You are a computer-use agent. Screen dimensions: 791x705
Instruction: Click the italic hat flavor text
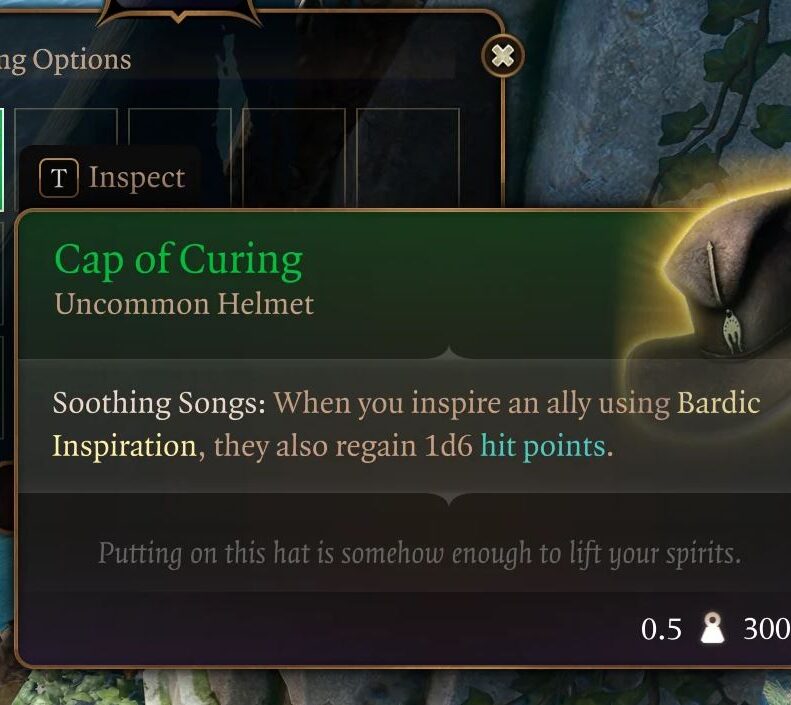click(x=420, y=554)
